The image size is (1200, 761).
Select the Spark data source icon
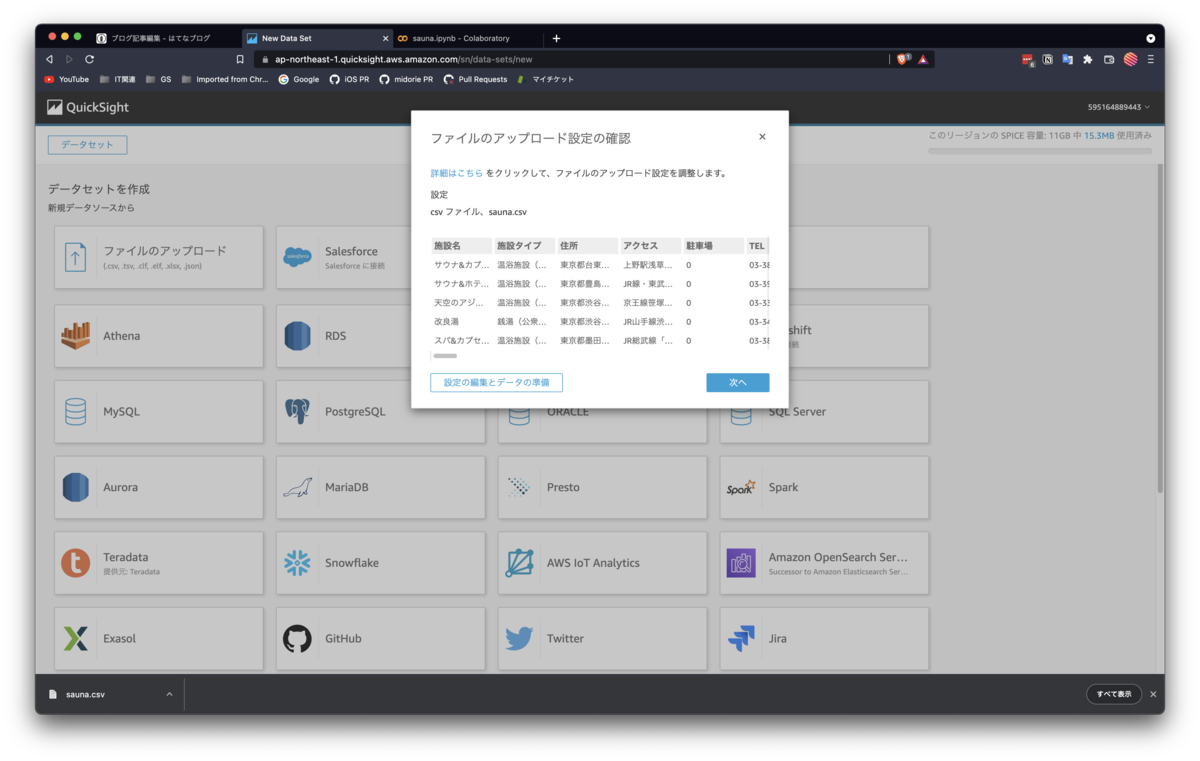click(741, 487)
